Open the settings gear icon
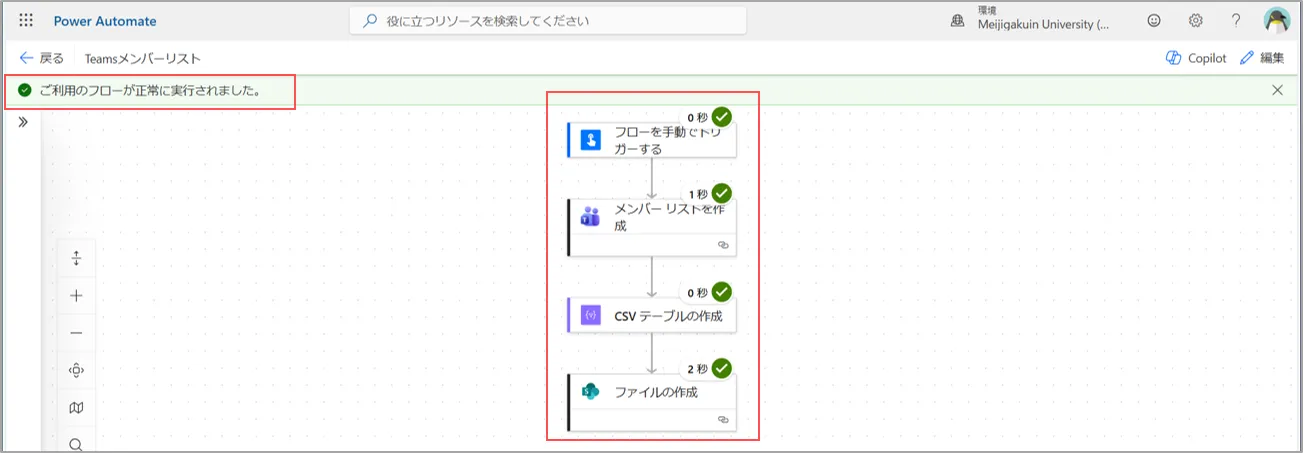Viewport: 1303px width, 453px height. click(1195, 21)
